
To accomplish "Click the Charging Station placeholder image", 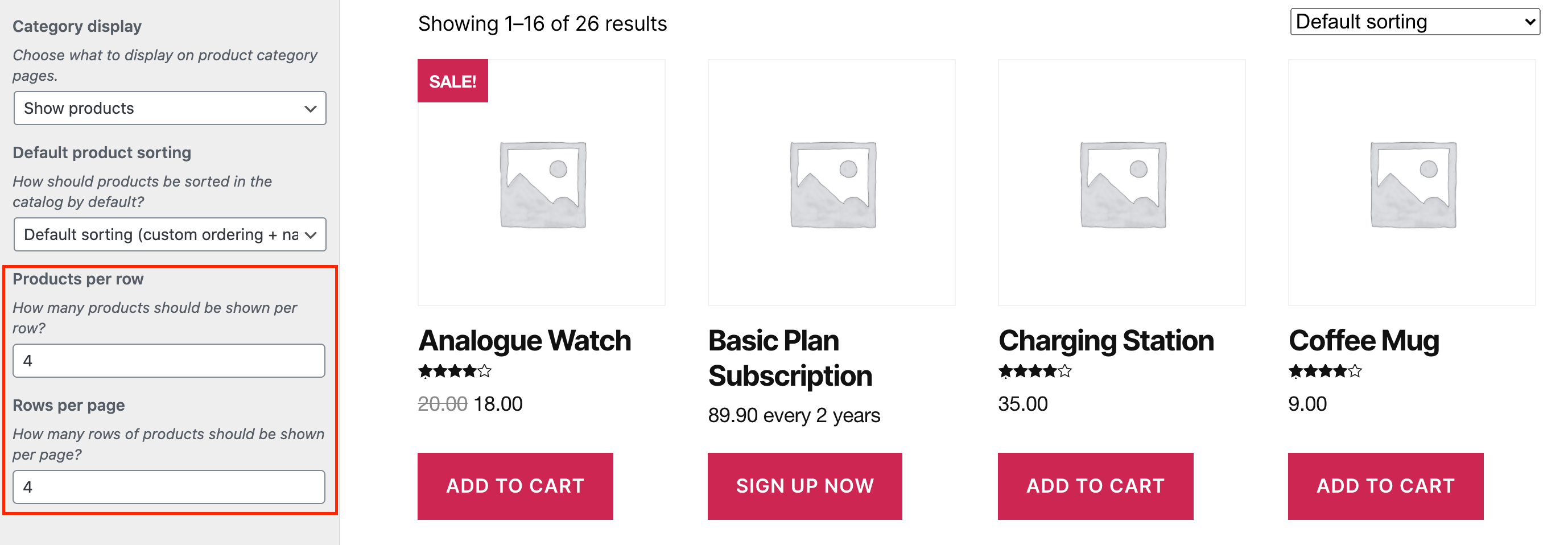I will tap(1121, 183).
